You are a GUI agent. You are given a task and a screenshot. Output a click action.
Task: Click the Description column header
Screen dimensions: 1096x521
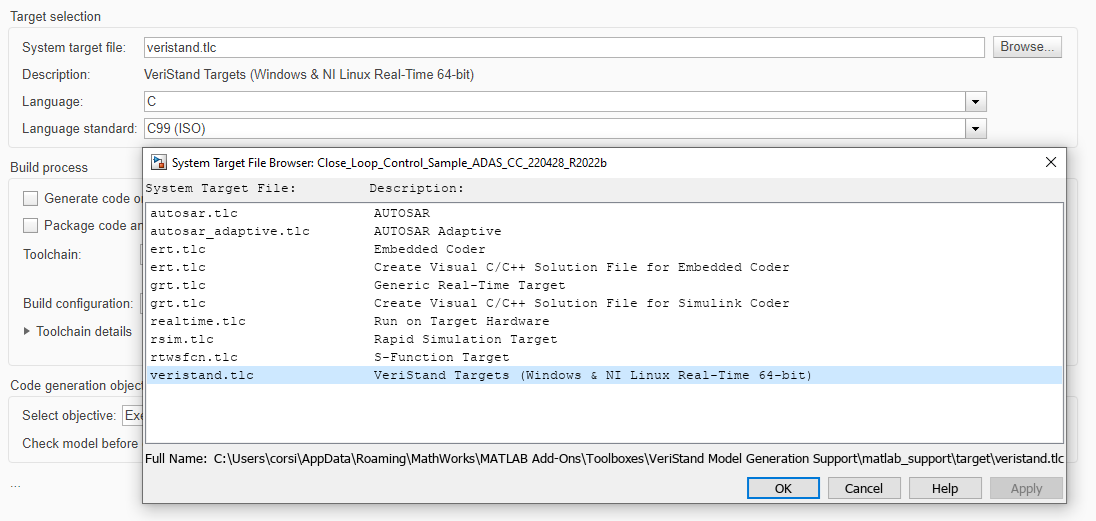417,189
